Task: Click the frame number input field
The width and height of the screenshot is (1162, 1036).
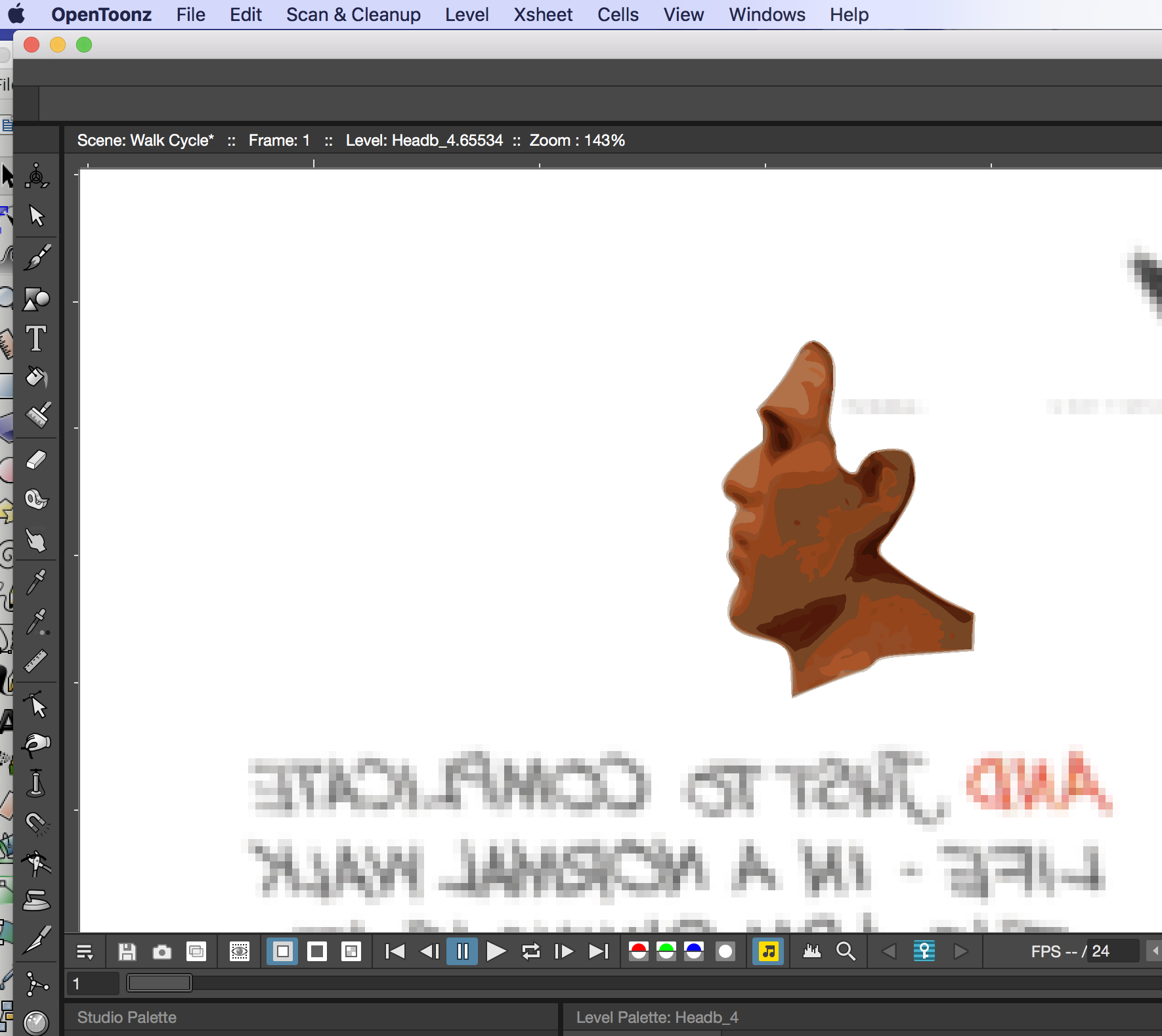Action: (92, 983)
